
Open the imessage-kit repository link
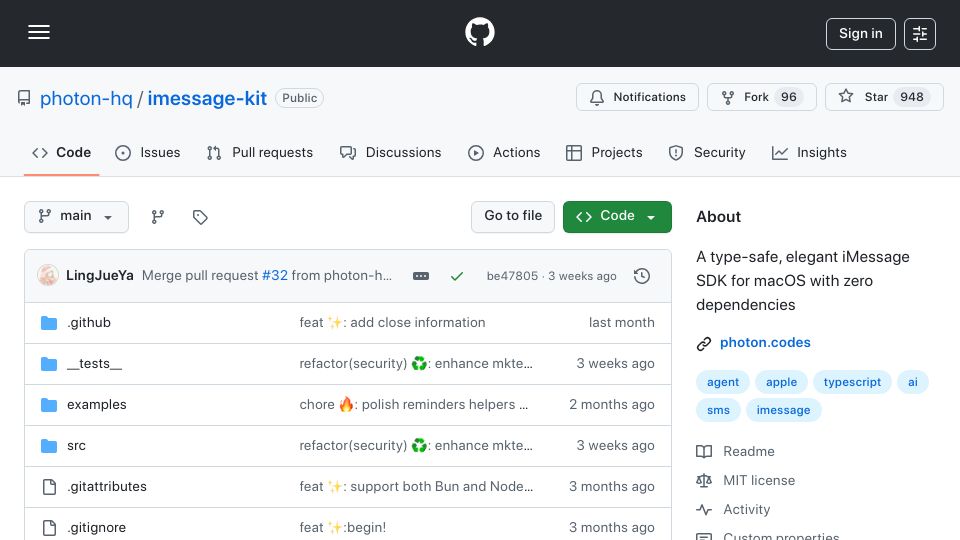[x=207, y=98]
